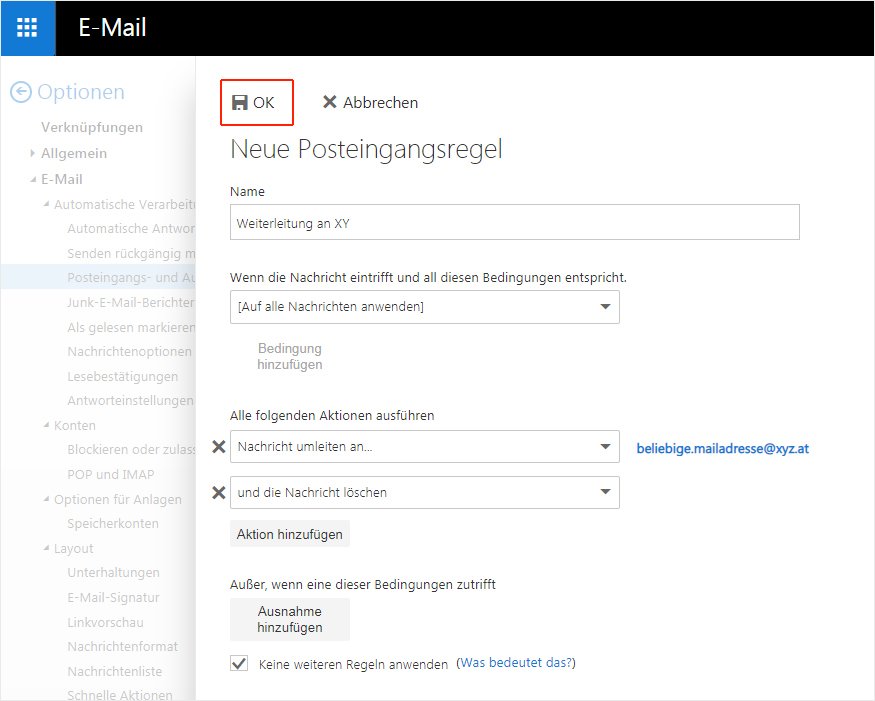Click Aktion hinzufügen button
This screenshot has width=875, height=701.
click(290, 534)
